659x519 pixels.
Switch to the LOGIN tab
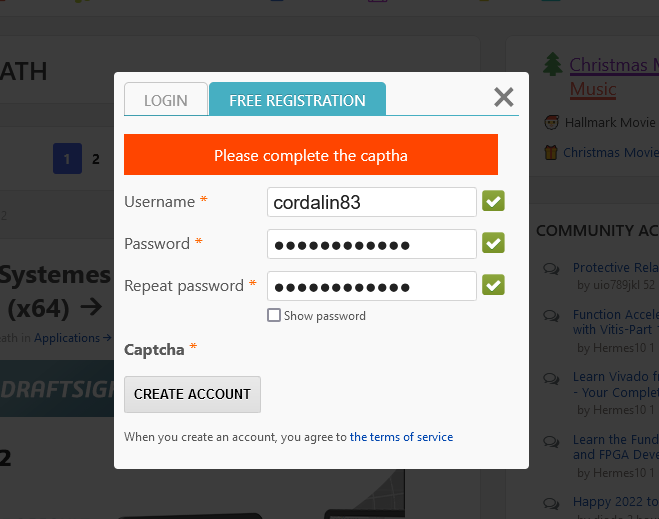(x=166, y=100)
